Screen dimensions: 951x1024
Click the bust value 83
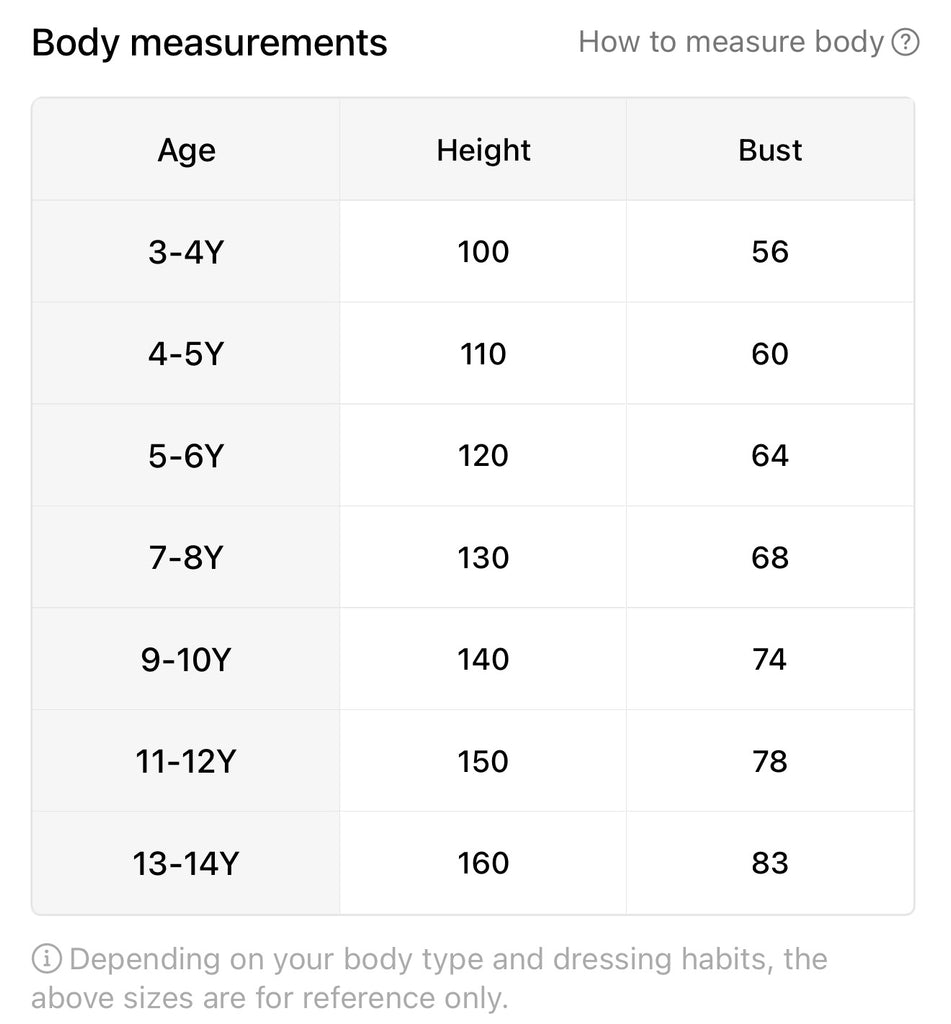770,864
